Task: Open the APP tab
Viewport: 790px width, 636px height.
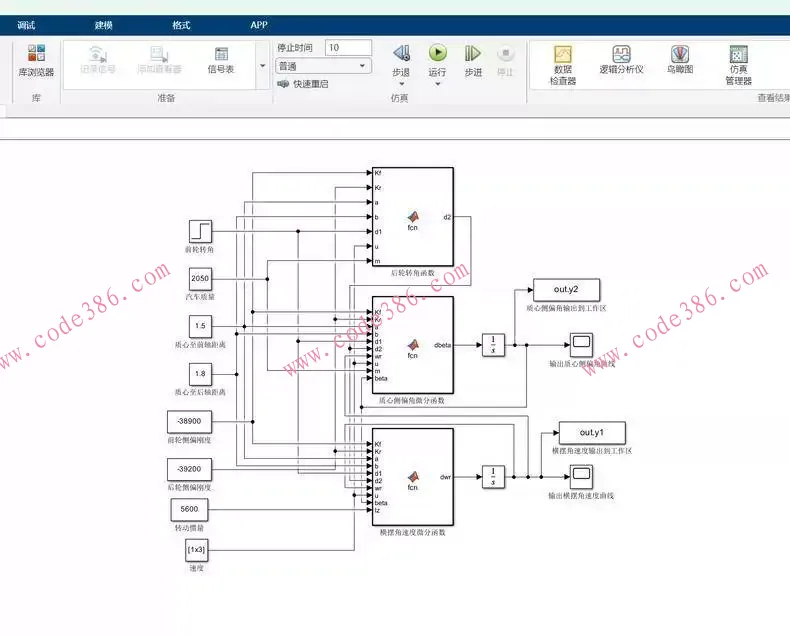Action: pos(258,24)
